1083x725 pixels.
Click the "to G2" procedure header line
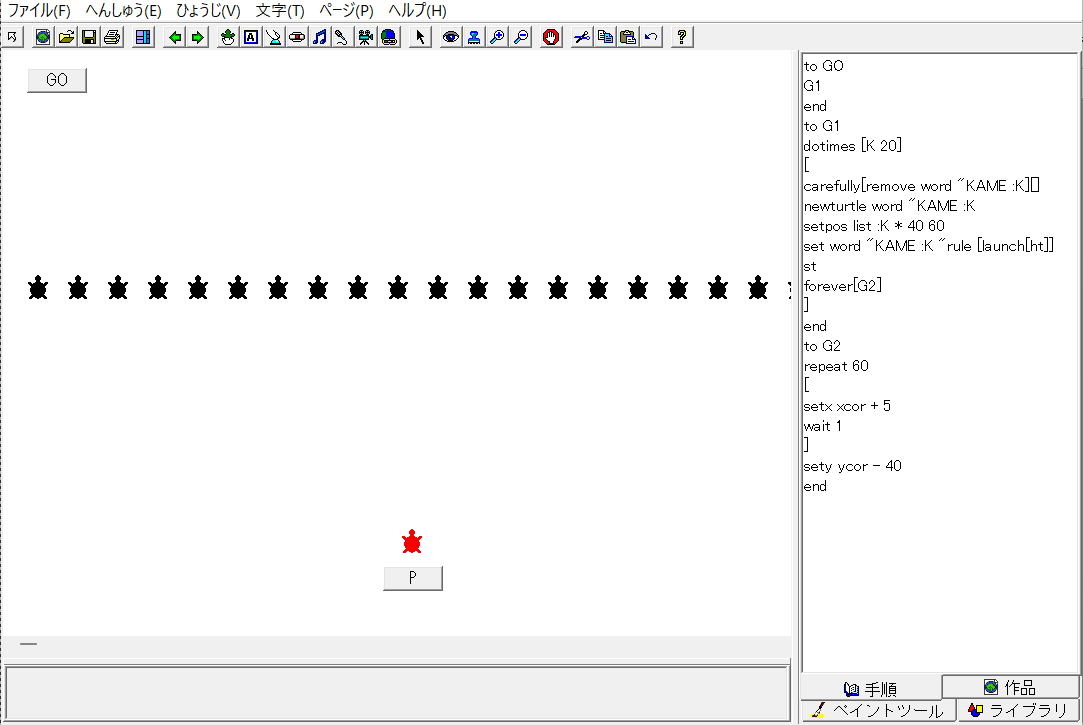click(822, 346)
